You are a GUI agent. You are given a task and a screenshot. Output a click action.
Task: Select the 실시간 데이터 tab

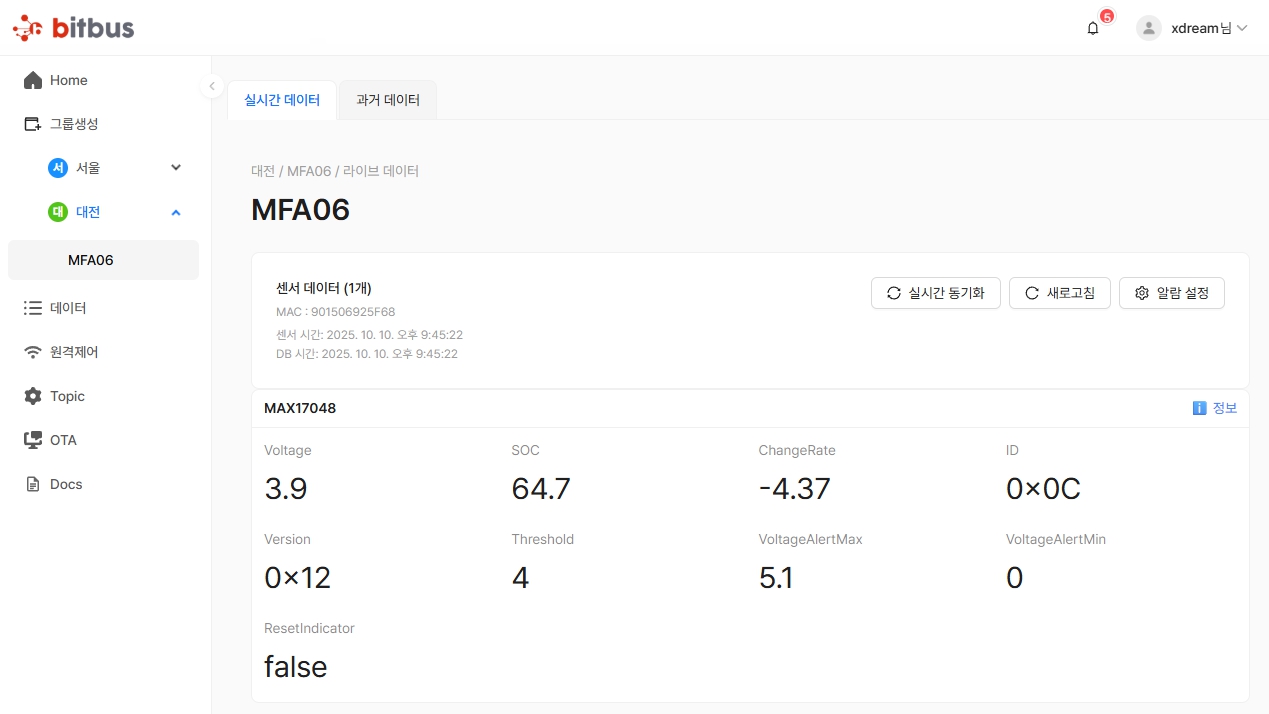click(x=282, y=100)
